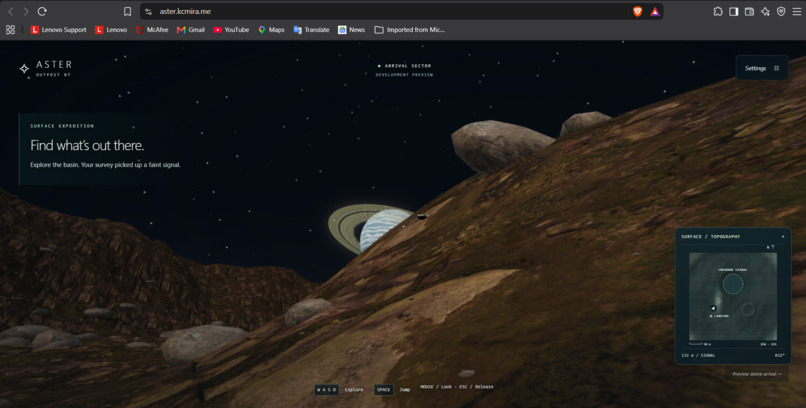Viewport: 806px width, 408px height.
Task: Click the Surface / Topography panel title
Action: click(710, 237)
